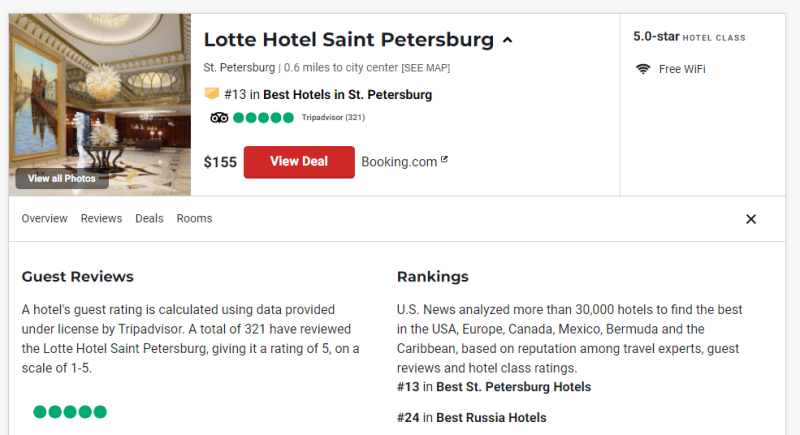
Task: Click View all Photos overlay button
Action: click(x=62, y=179)
